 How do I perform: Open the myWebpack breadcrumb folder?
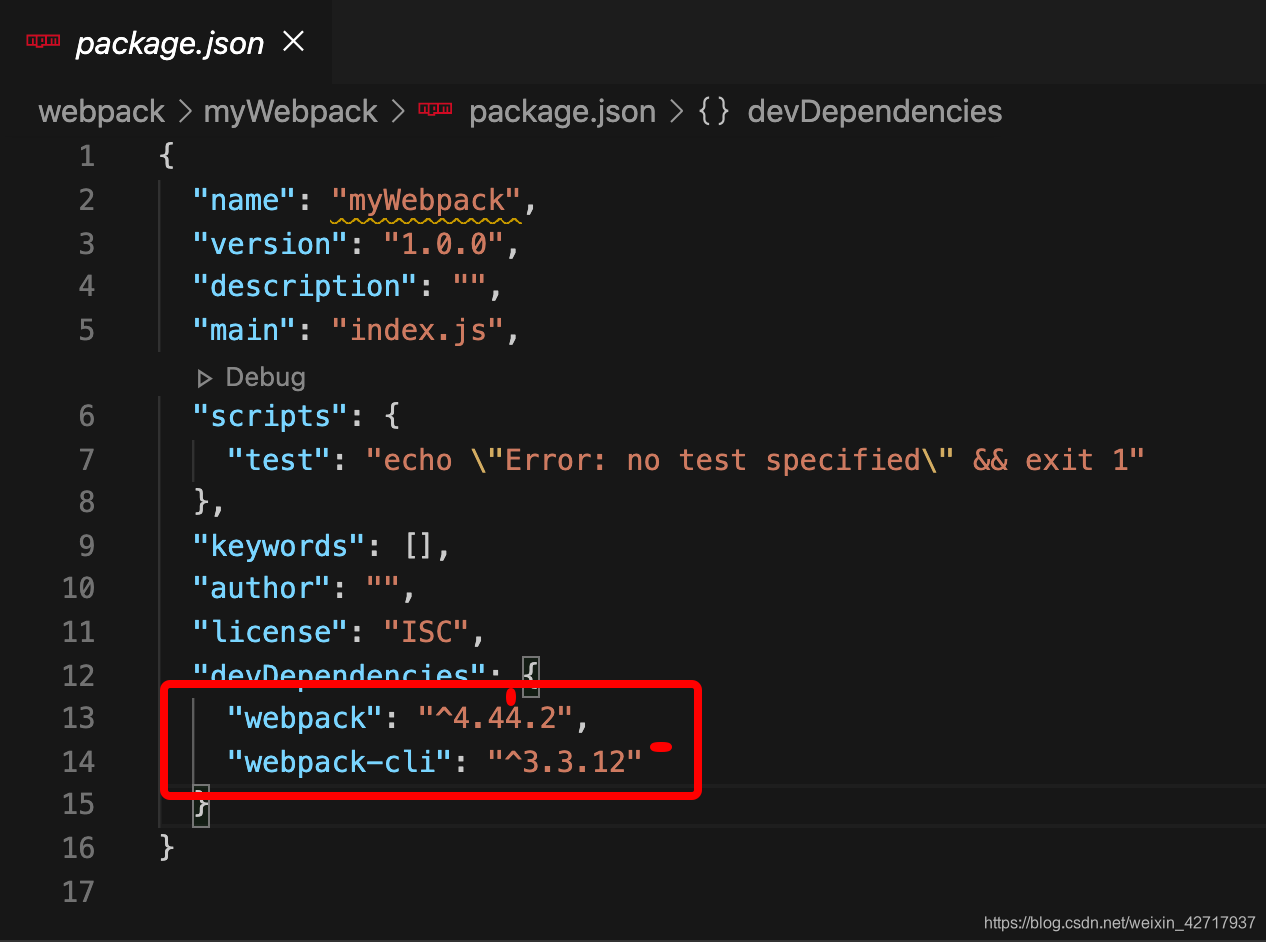pyautogui.click(x=291, y=111)
